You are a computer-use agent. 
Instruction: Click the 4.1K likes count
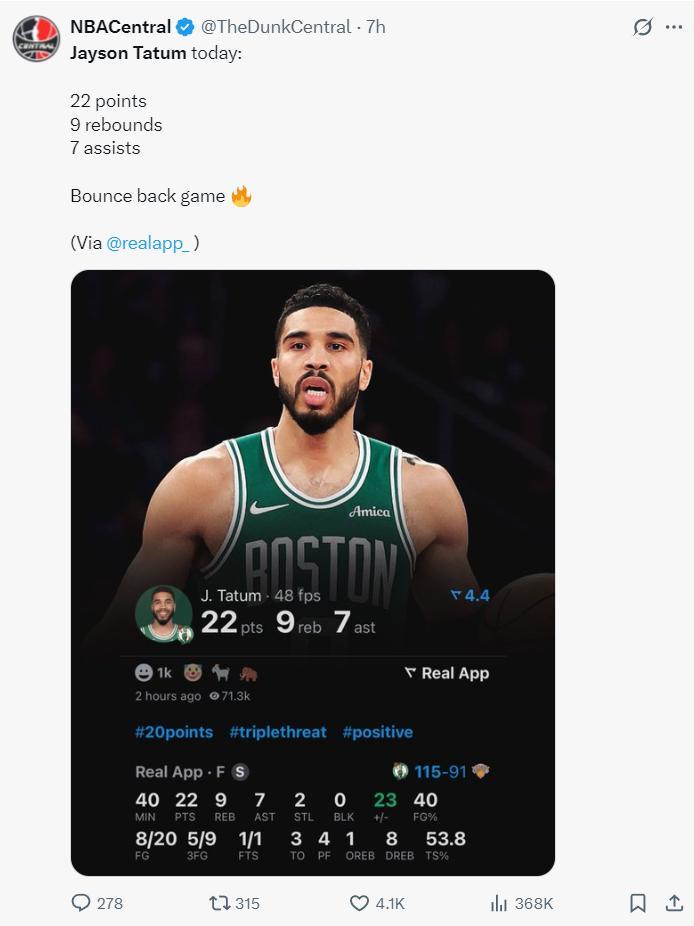tap(389, 903)
